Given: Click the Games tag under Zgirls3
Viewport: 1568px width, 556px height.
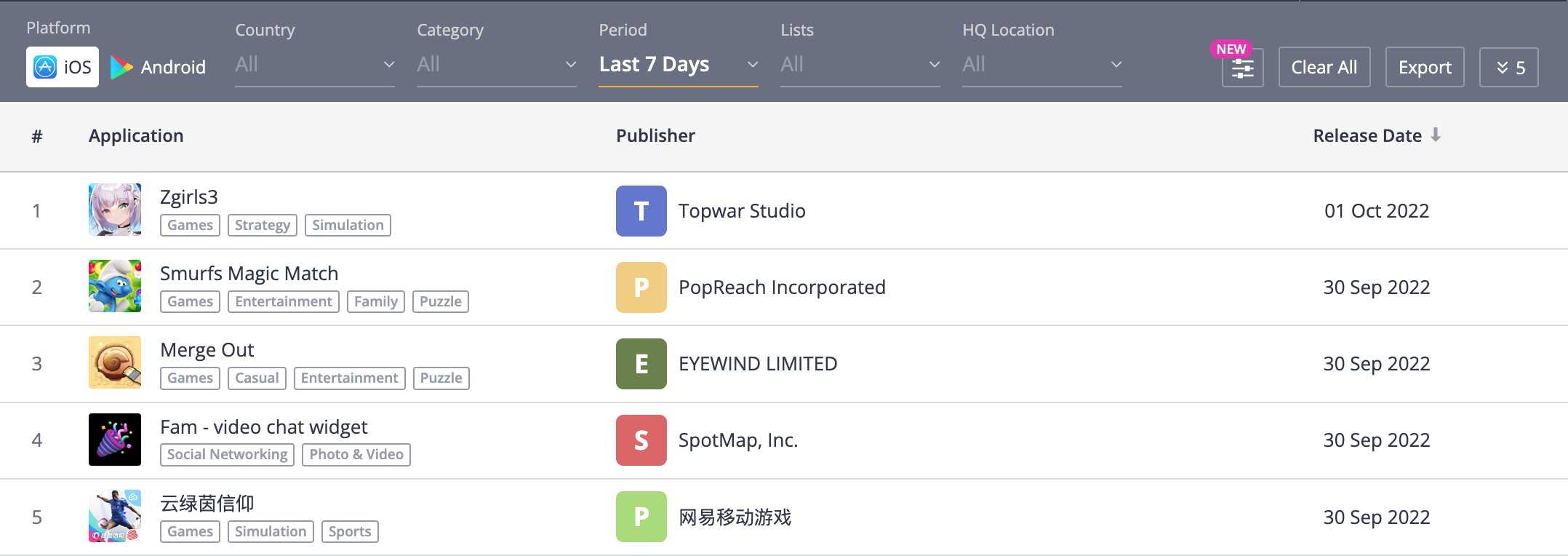Looking at the screenshot, I should pyautogui.click(x=190, y=225).
